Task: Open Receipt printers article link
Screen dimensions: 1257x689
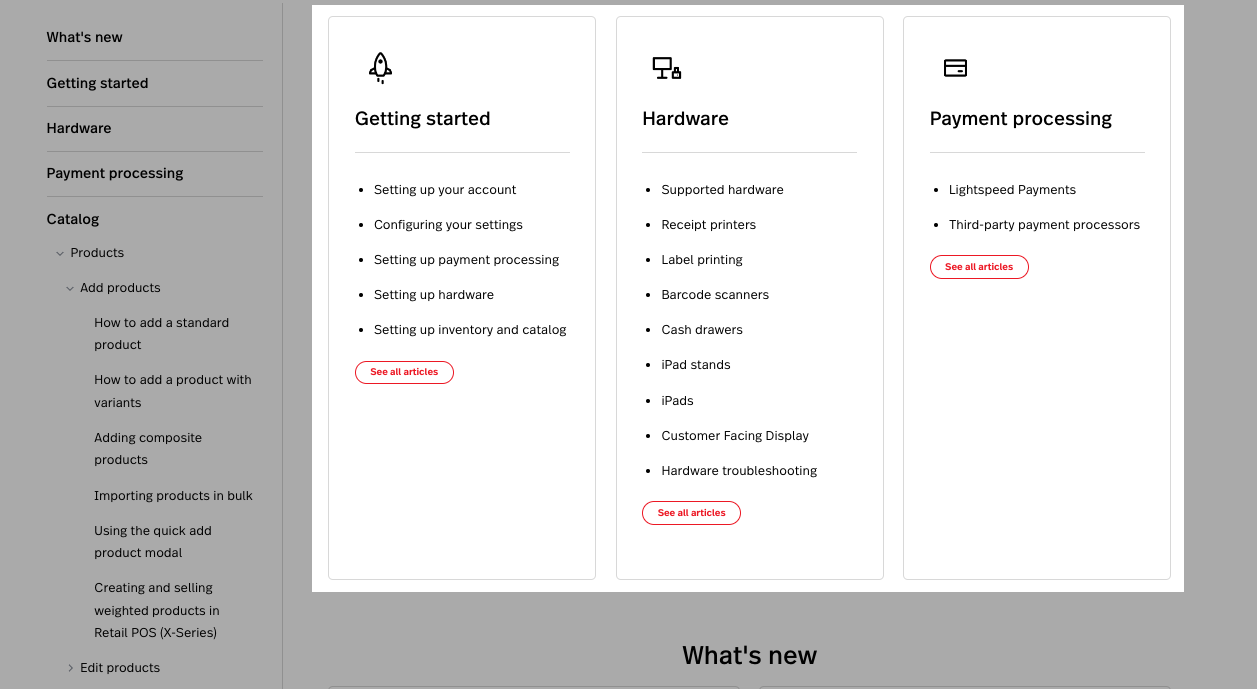Action: coord(708,225)
